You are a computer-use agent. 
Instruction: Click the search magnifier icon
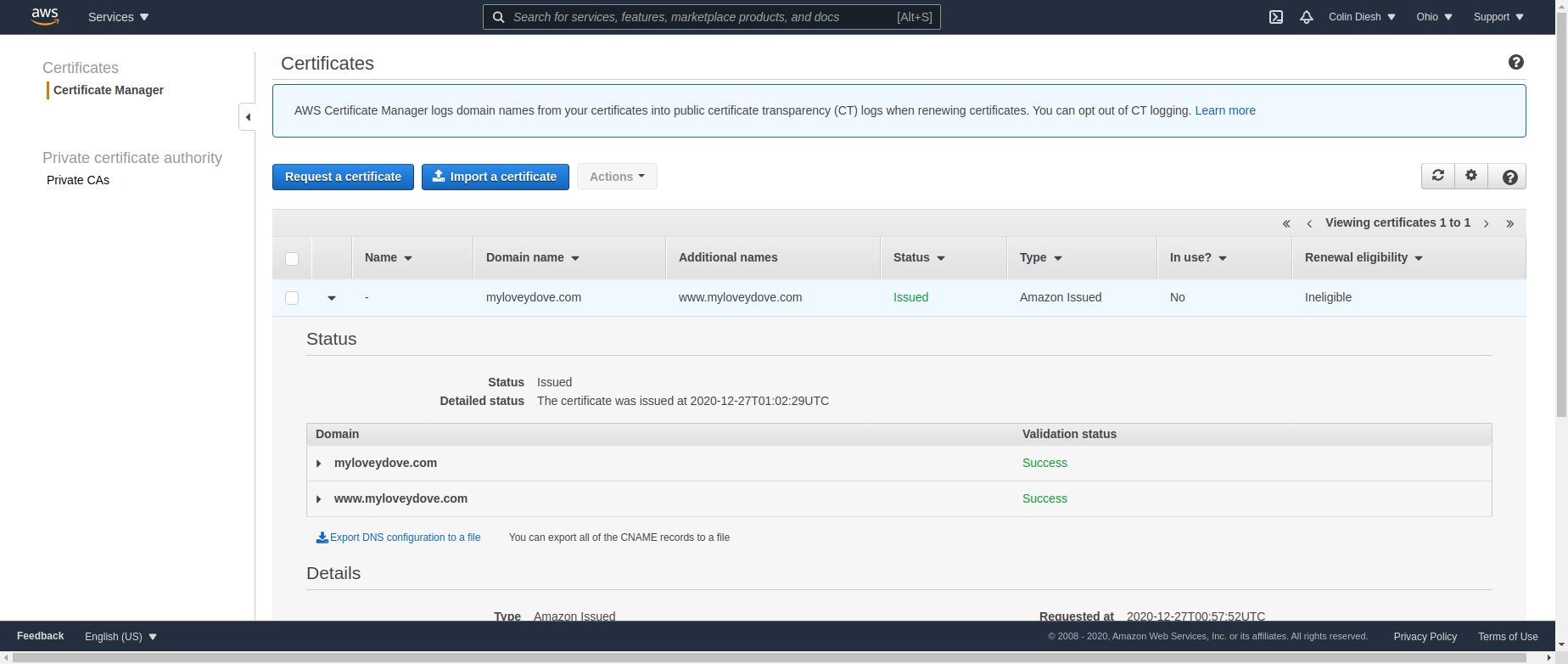[499, 17]
